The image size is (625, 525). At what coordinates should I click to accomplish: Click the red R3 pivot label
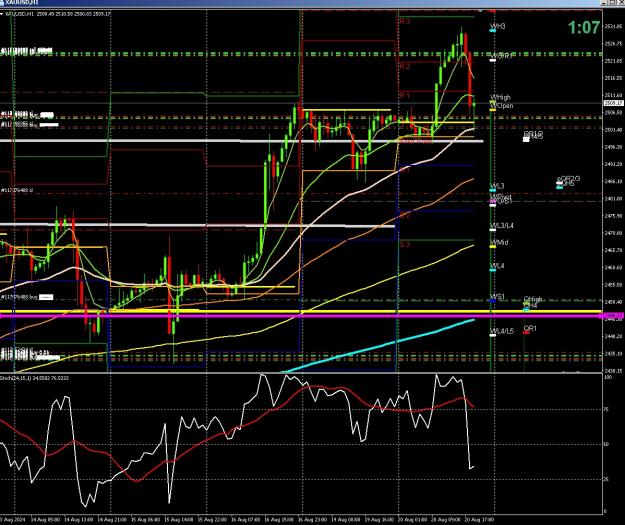click(405, 21)
